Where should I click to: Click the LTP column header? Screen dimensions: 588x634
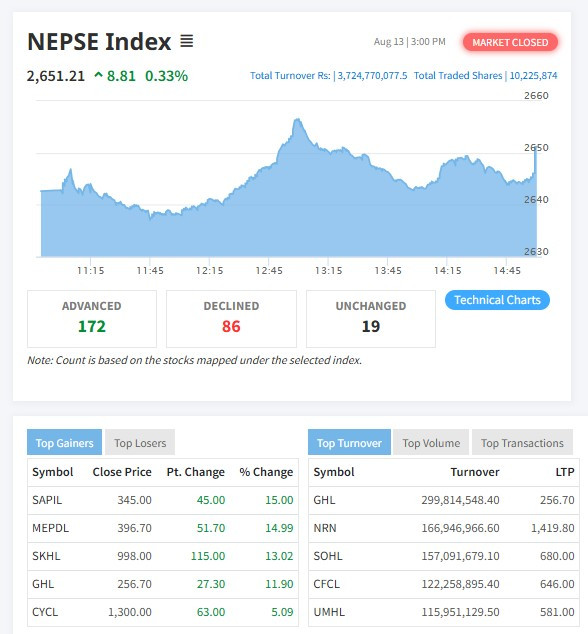[565, 472]
